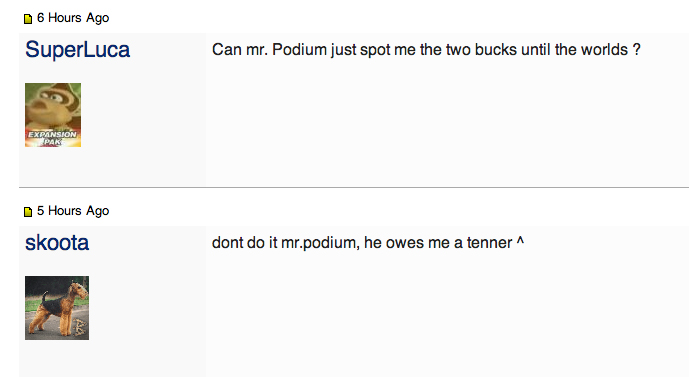This screenshot has width=689, height=377.
Task: Click skoota's message about the tenner
Action: click(368, 243)
